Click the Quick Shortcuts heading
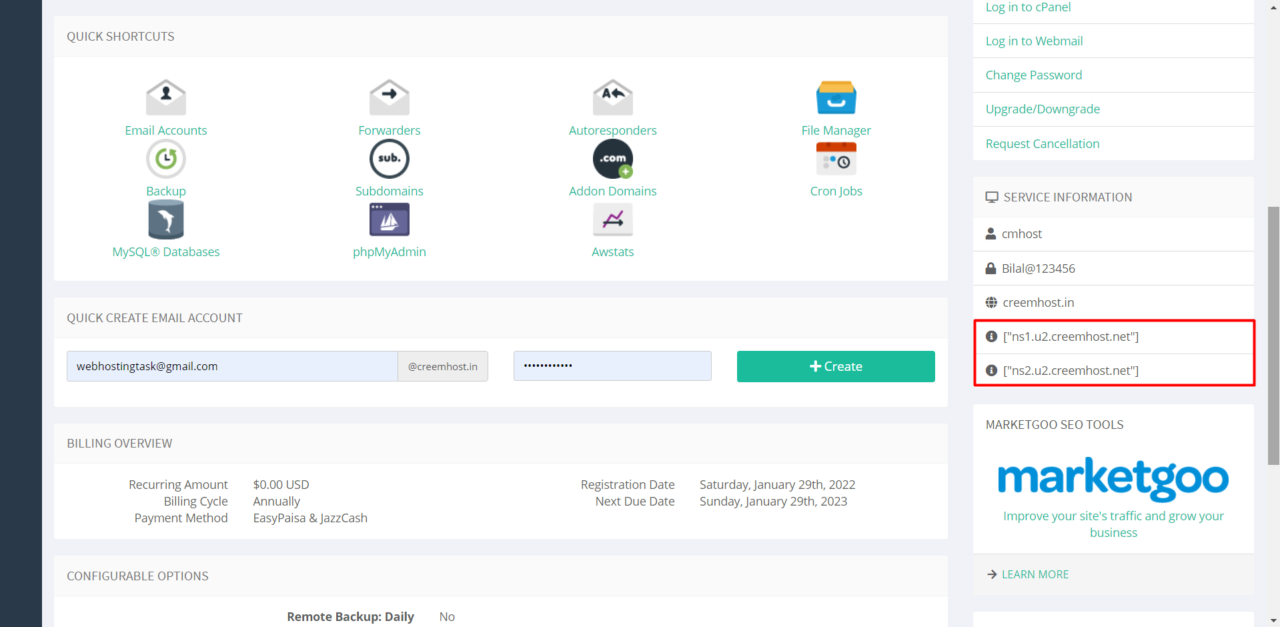Screen dimensions: 1280x627 [x=120, y=36]
